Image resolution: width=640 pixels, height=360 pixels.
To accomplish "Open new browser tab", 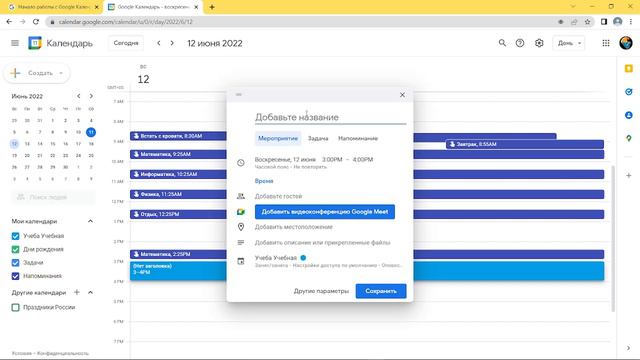I will (x=212, y=7).
